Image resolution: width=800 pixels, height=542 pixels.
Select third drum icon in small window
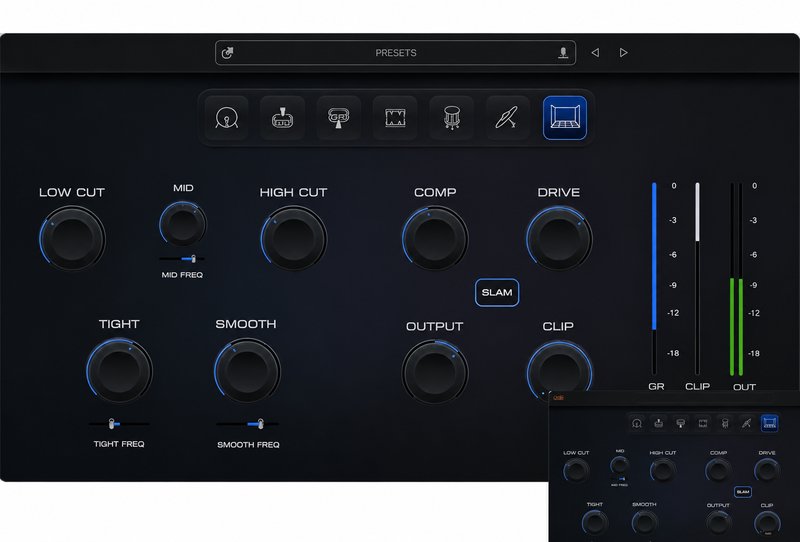[681, 423]
